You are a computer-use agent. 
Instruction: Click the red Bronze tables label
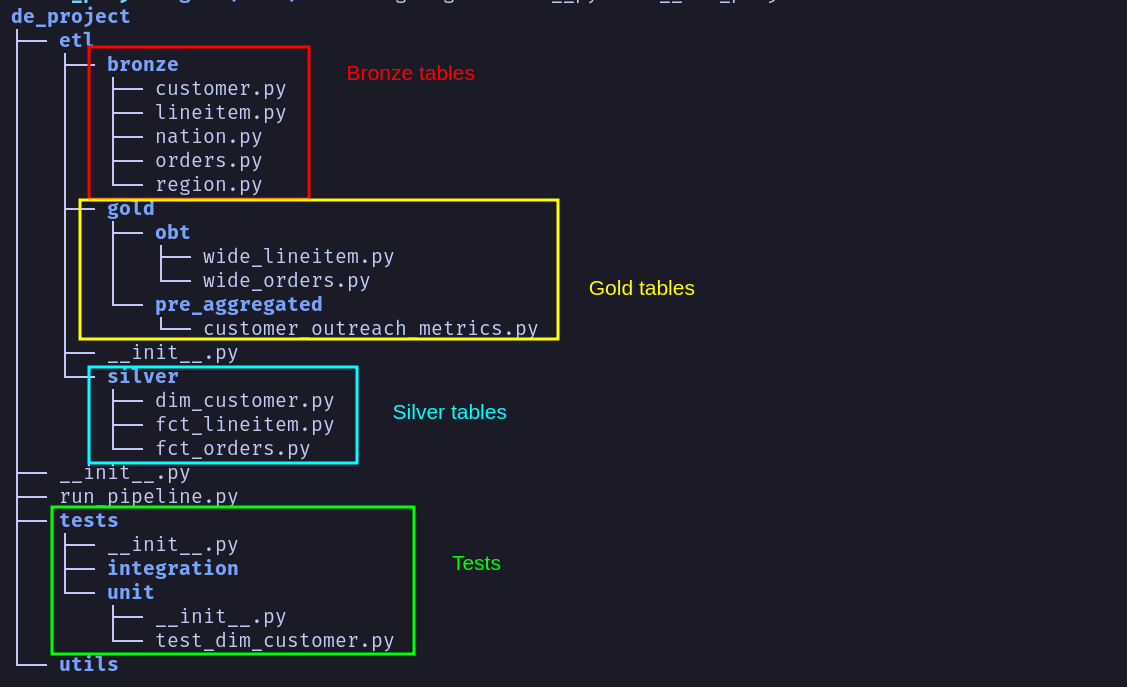pos(410,73)
